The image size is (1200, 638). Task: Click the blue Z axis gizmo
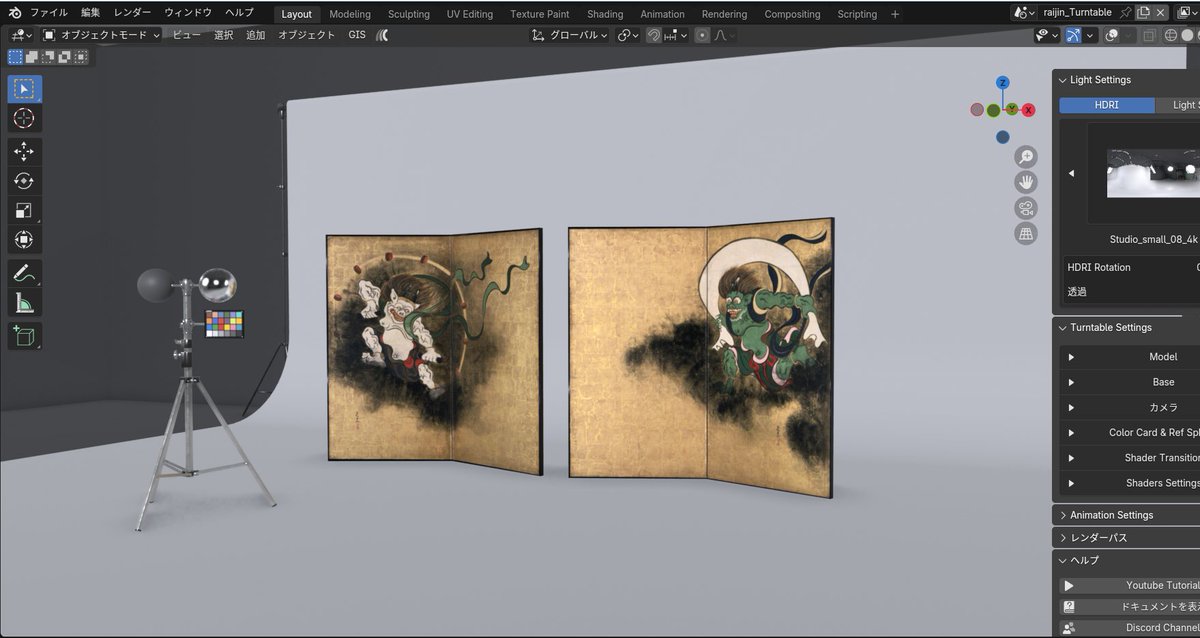point(1003,82)
